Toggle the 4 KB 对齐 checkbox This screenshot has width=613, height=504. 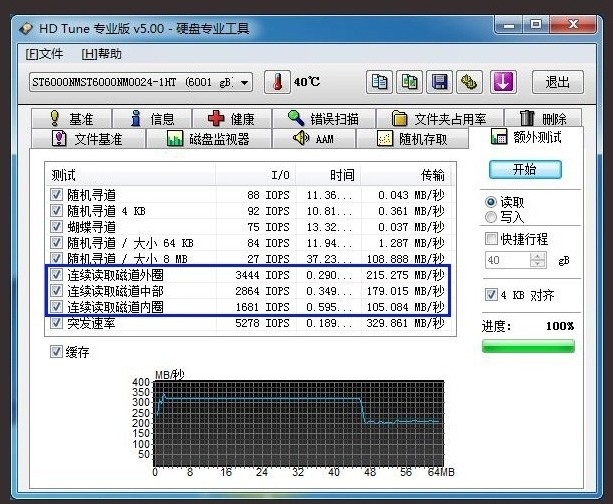[x=491, y=294]
